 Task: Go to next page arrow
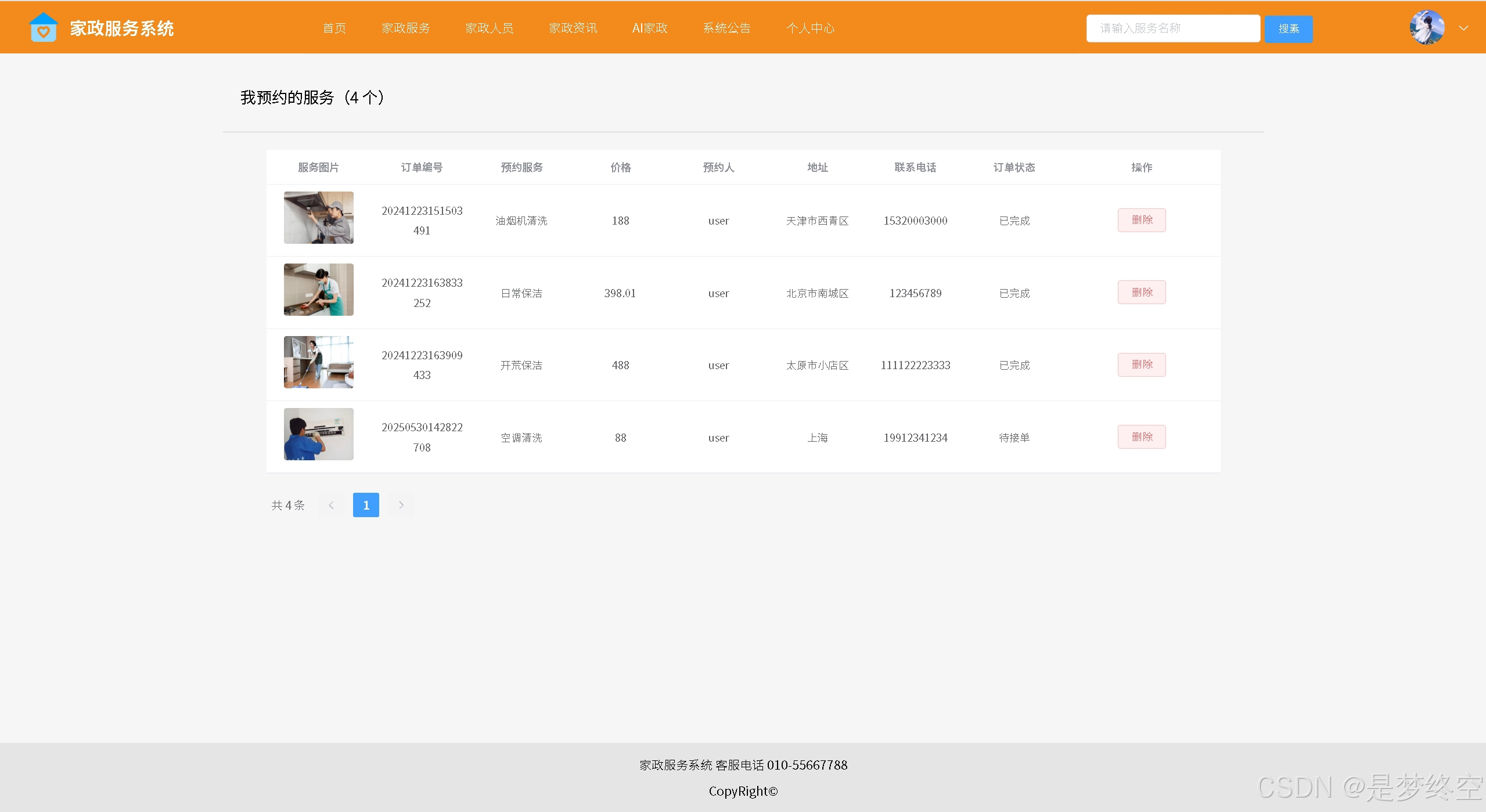[401, 505]
